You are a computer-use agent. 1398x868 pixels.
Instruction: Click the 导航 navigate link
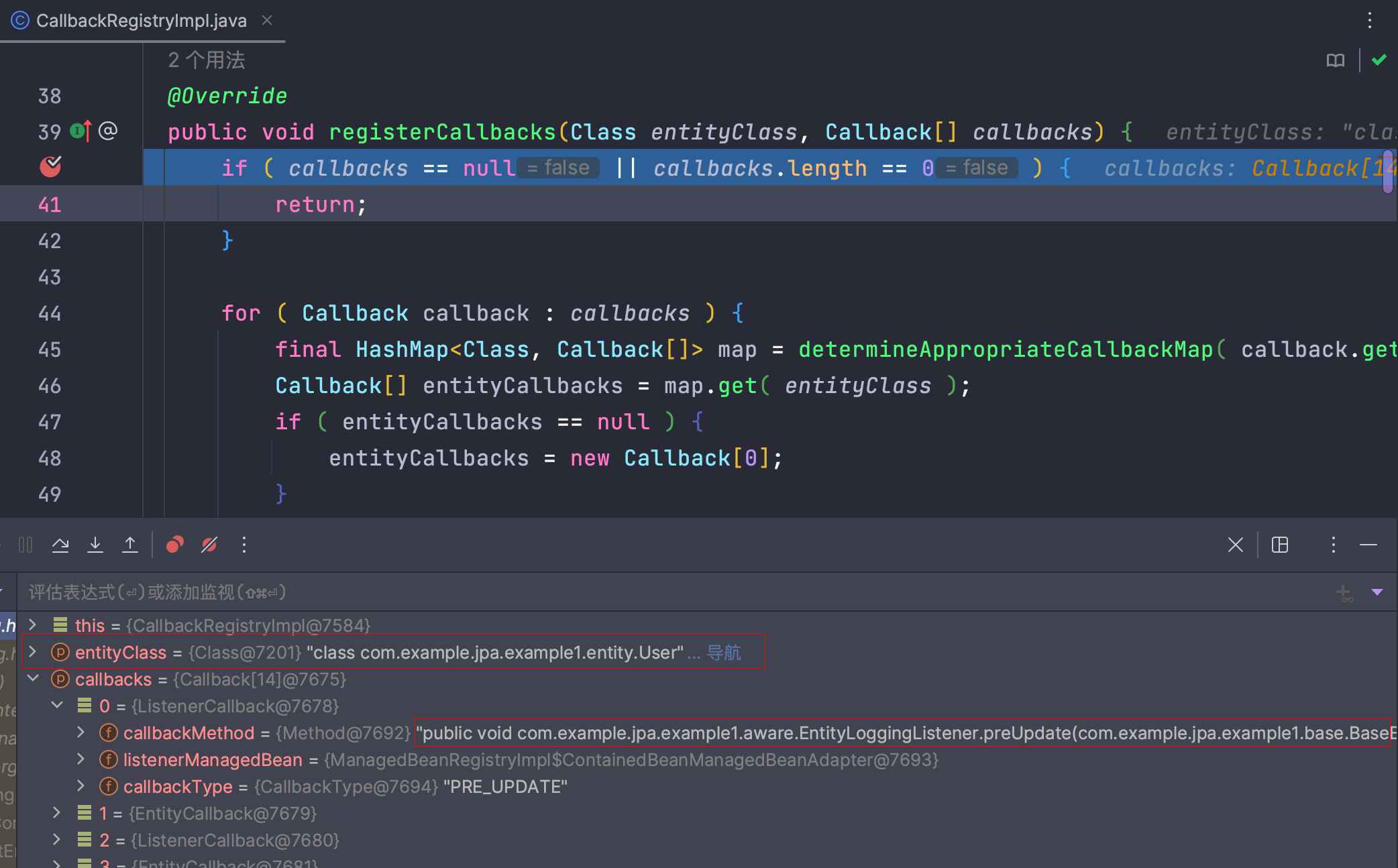(x=724, y=653)
